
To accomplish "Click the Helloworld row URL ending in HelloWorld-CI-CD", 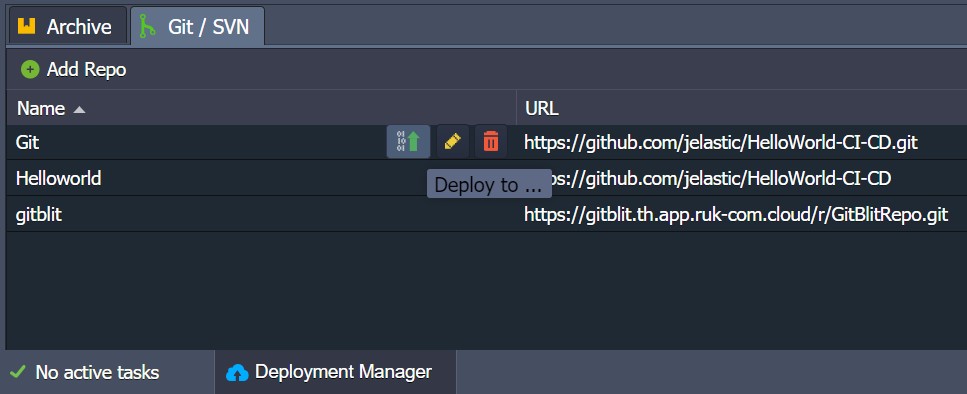I will pyautogui.click(x=721, y=179).
